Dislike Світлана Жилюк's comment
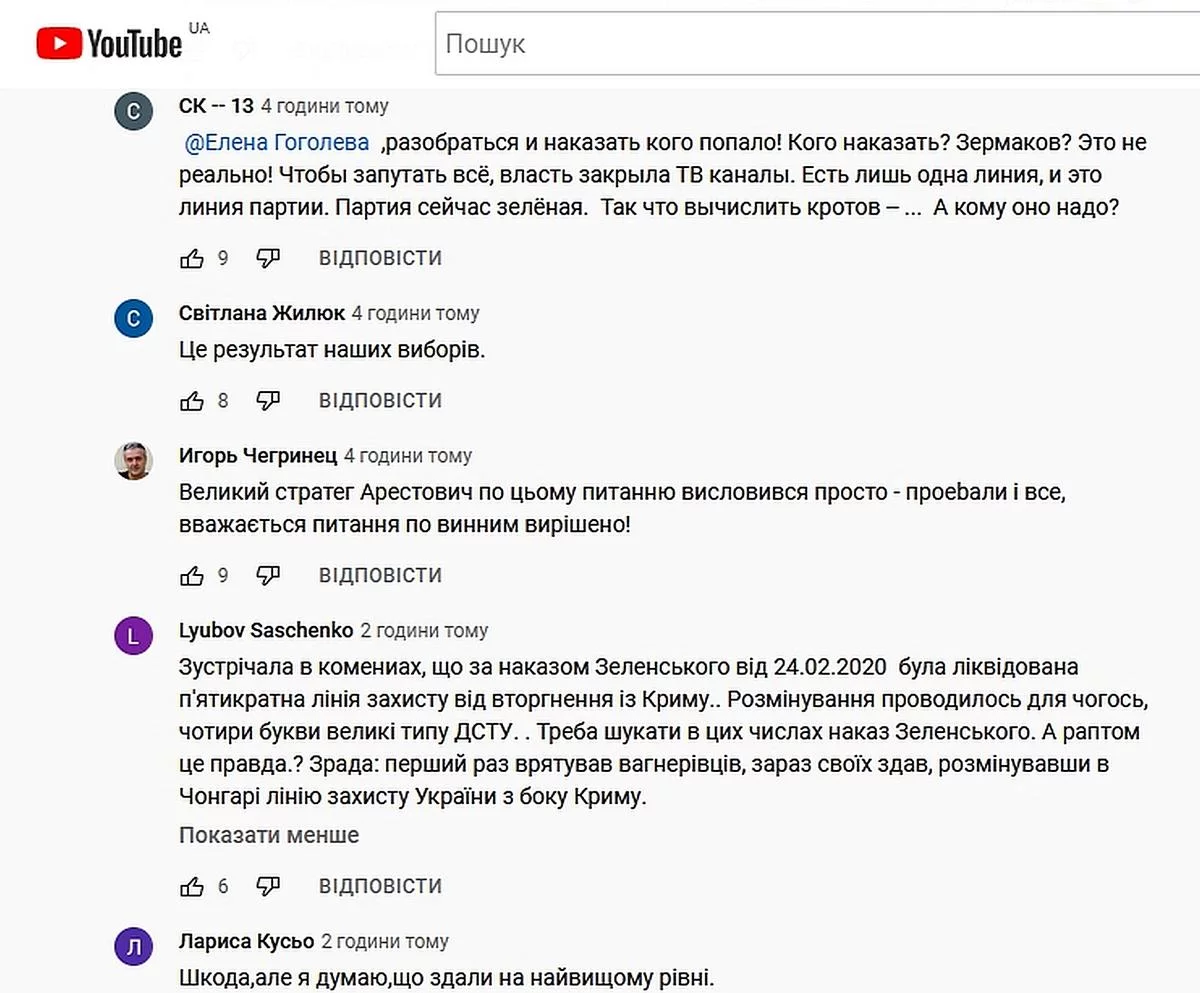1200x993 pixels. click(268, 401)
